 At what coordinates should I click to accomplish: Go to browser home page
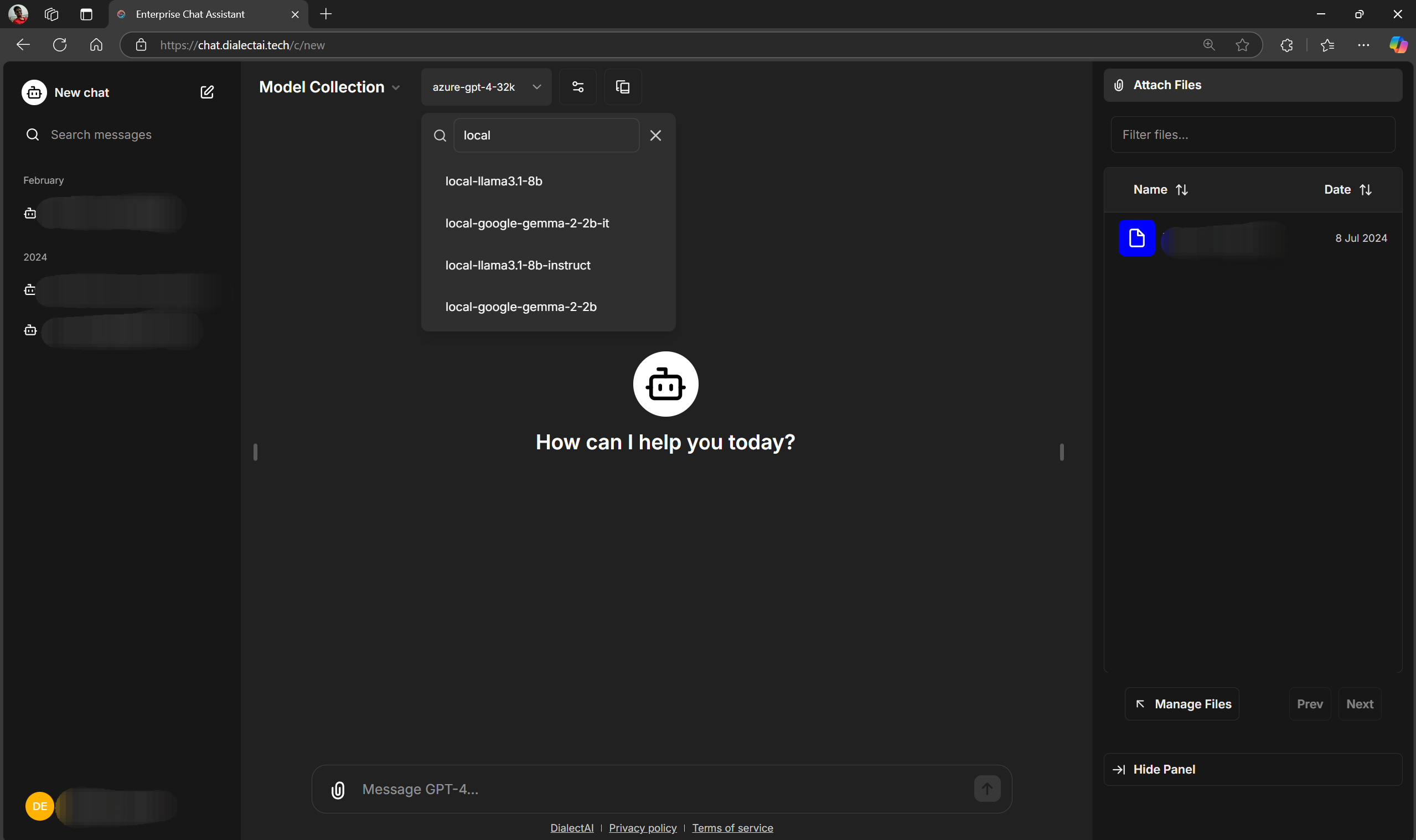96,45
